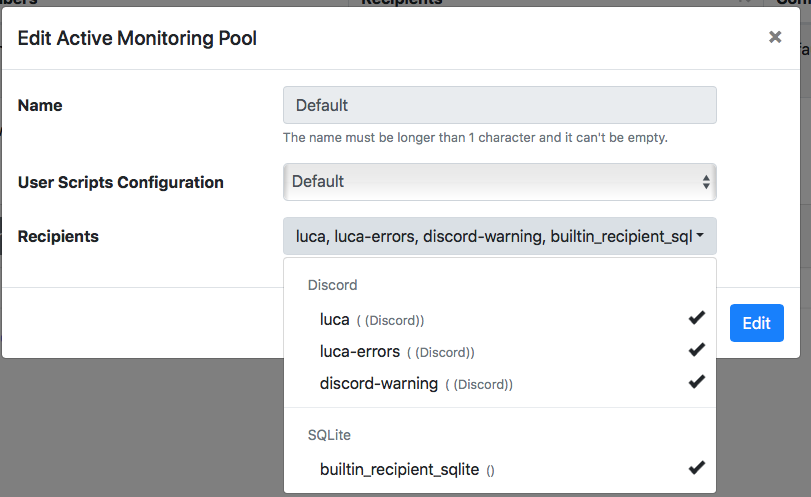Collapse the Recipients multi-select dropdown
This screenshot has height=497, width=811.
[500, 236]
